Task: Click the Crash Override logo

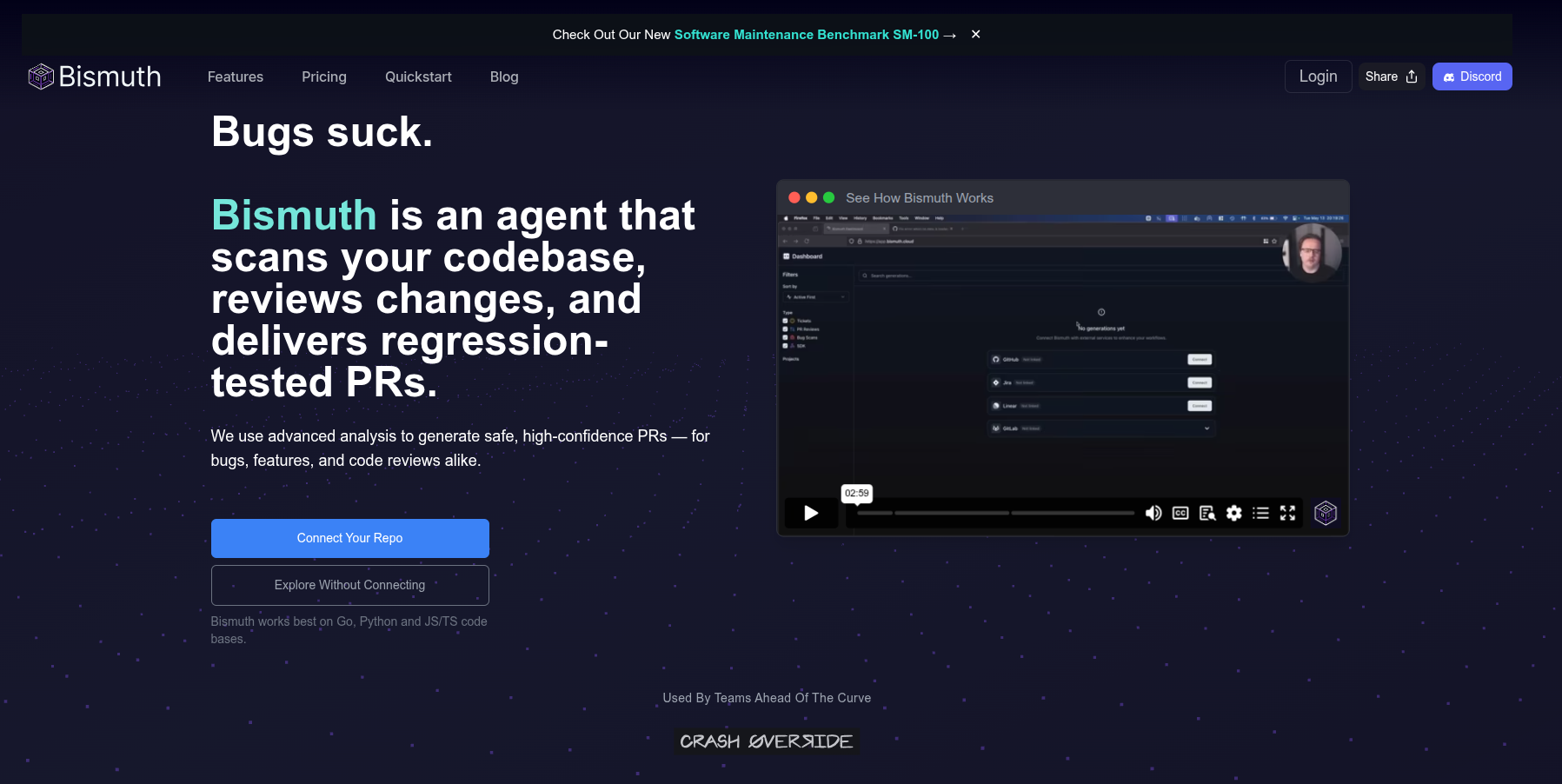Action: [767, 741]
